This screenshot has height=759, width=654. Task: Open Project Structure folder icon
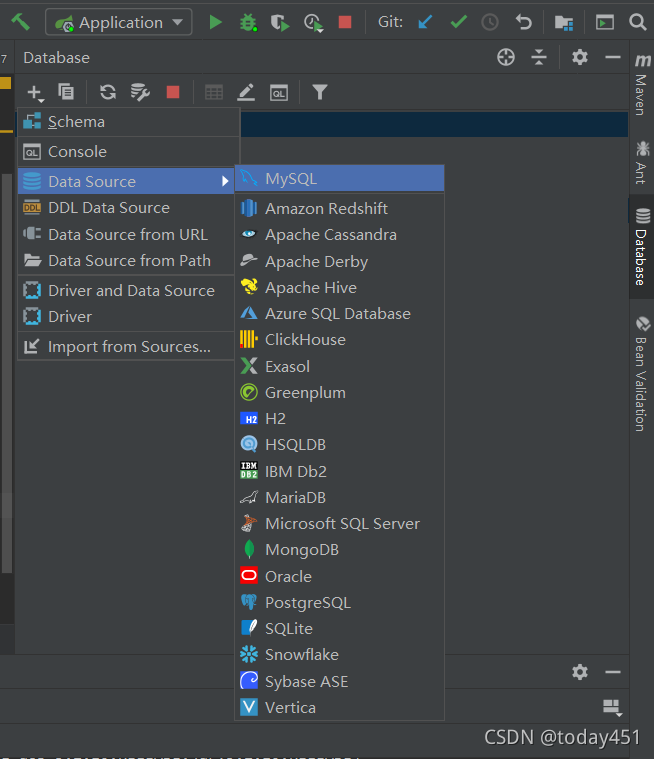[x=564, y=22]
